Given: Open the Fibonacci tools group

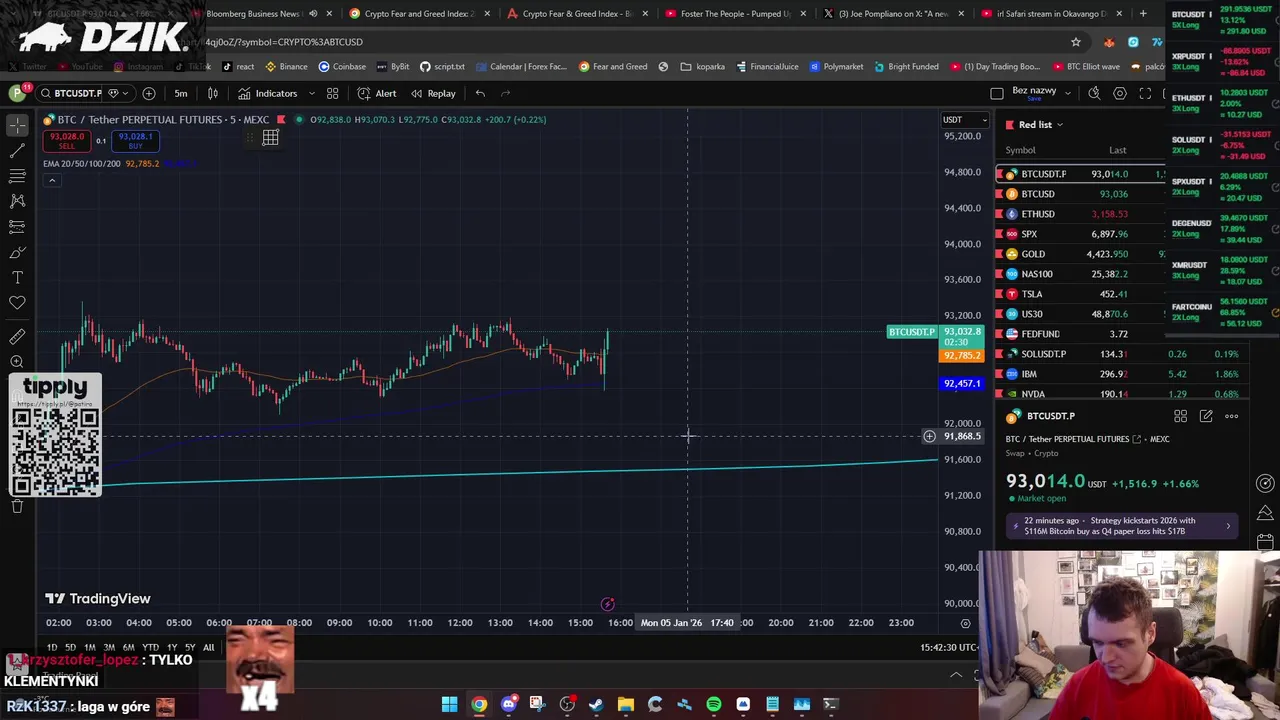Looking at the screenshot, I should click(17, 176).
